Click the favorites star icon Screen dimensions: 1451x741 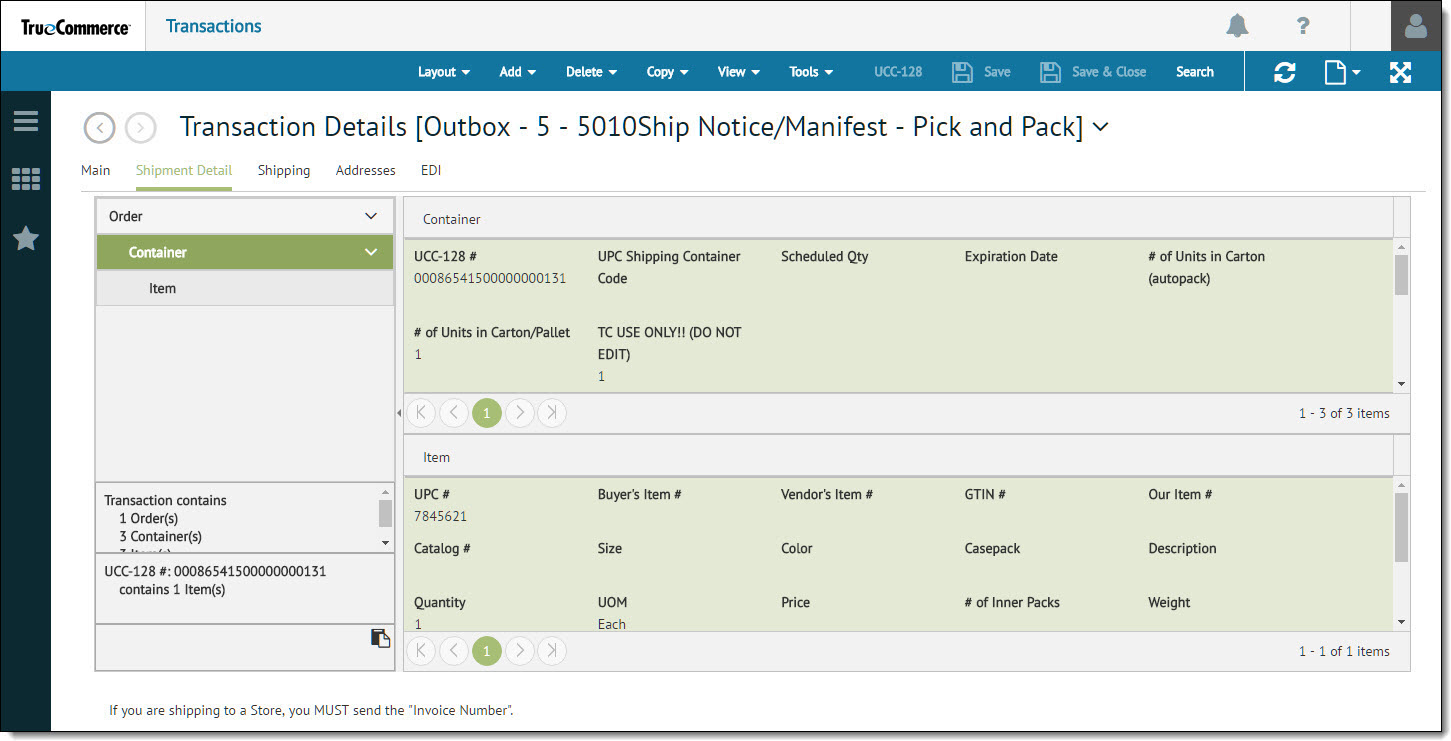tap(26, 238)
